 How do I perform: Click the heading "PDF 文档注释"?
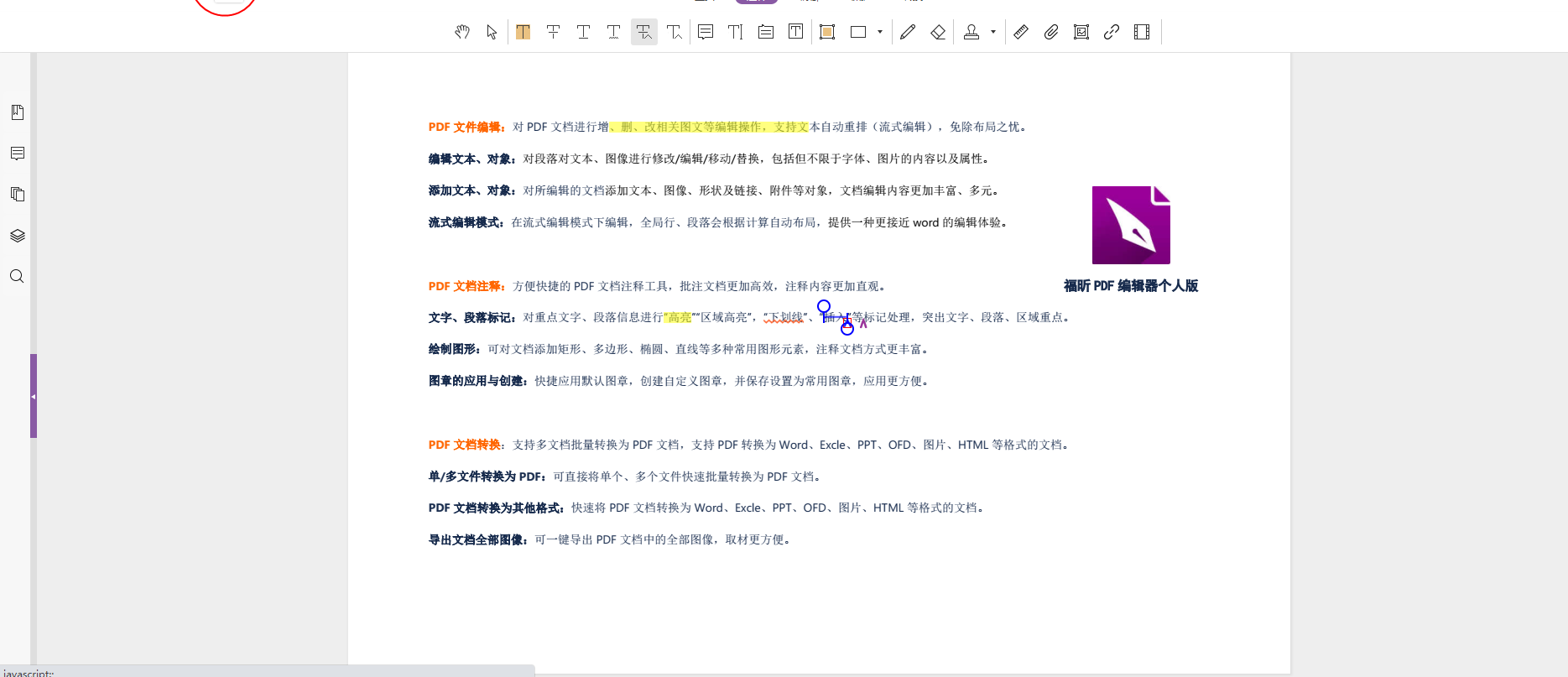coord(466,286)
